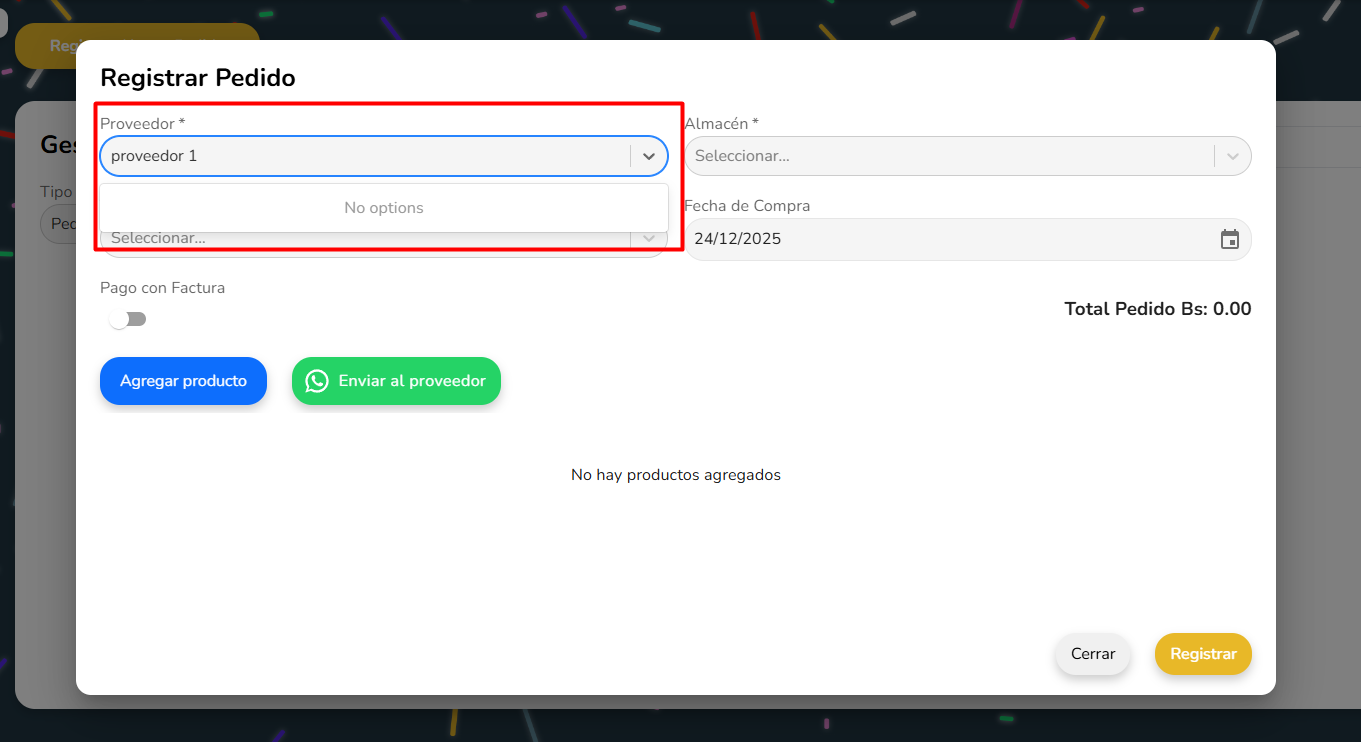Click the No hay productos agregados message
The height and width of the screenshot is (742, 1361).
tap(675, 475)
